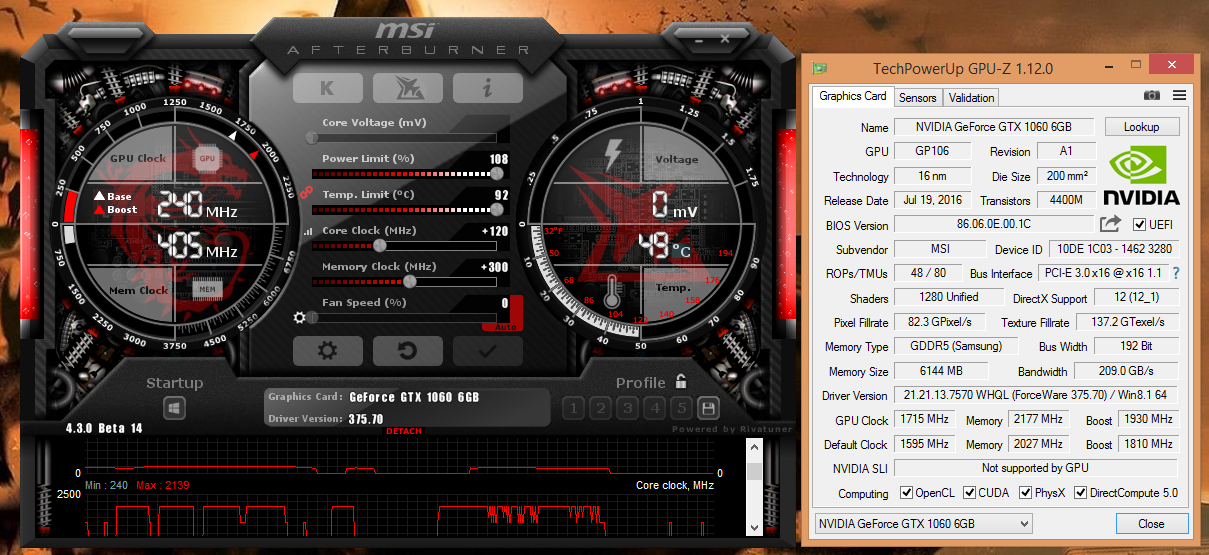Open Afterburner info with the i button
The image size is (1209, 555).
(488, 88)
